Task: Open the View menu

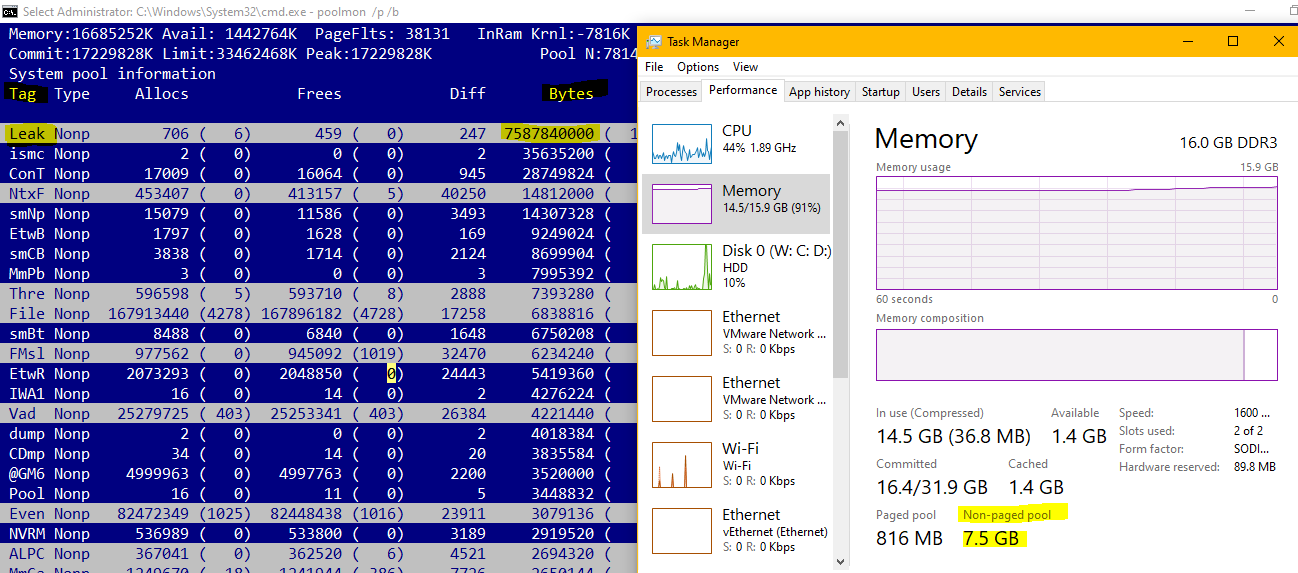Action: pyautogui.click(x=745, y=67)
